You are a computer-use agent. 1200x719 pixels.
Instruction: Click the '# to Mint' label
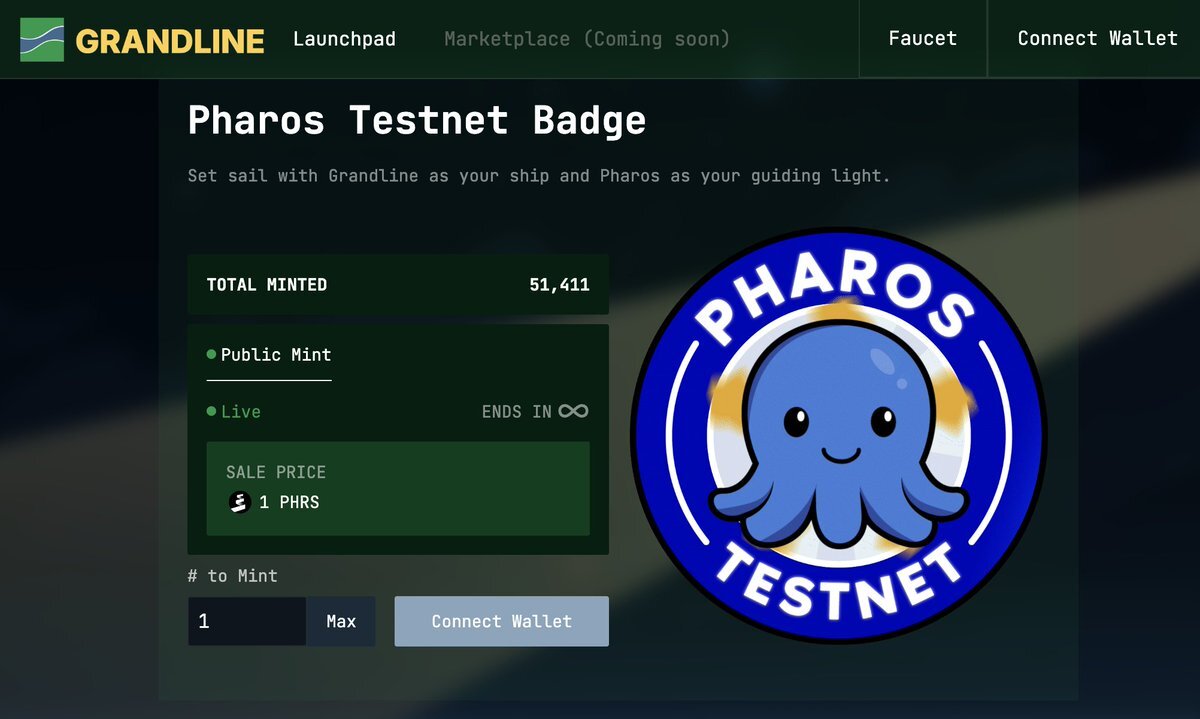pos(233,576)
